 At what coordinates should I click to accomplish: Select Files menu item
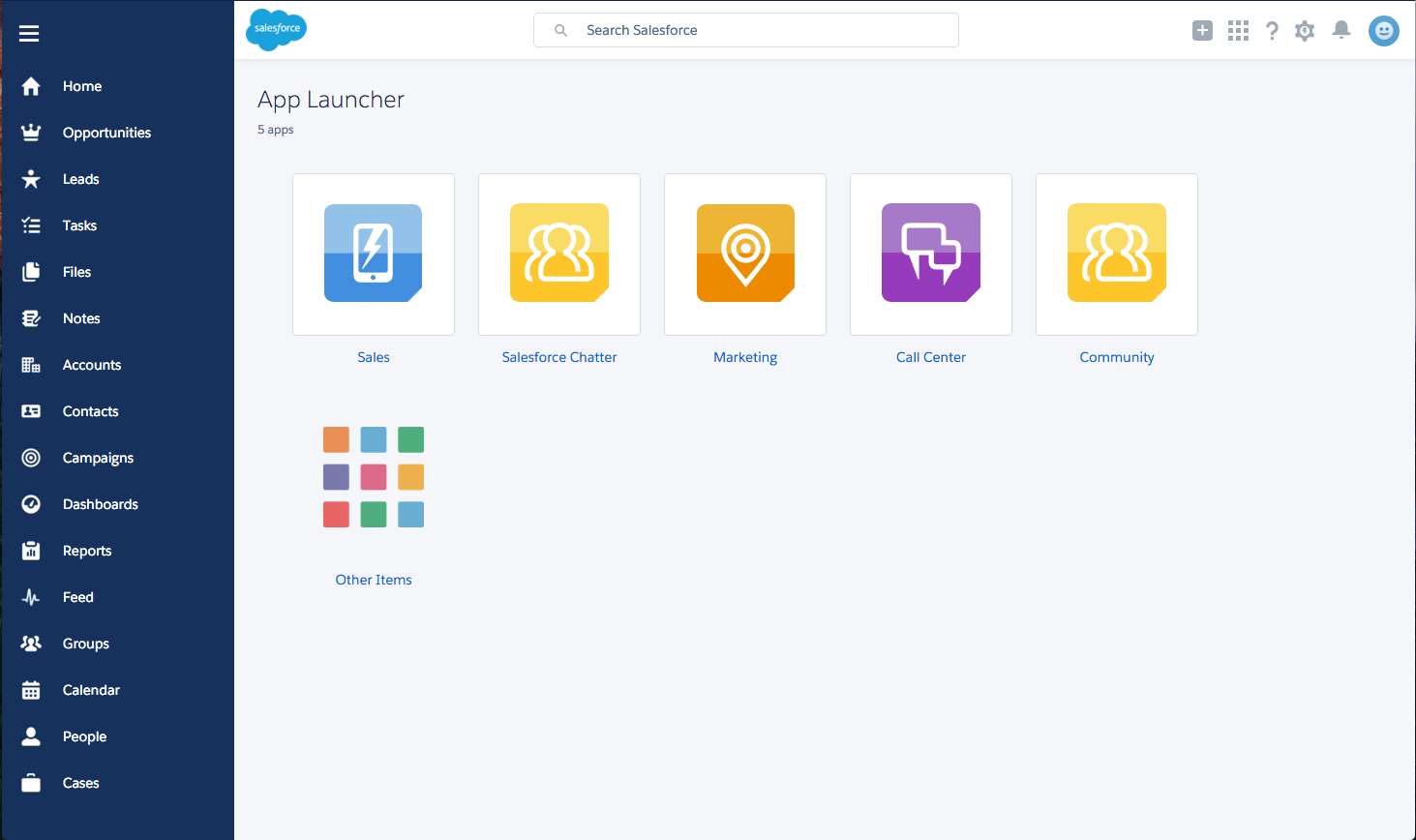pyautogui.click(x=76, y=272)
